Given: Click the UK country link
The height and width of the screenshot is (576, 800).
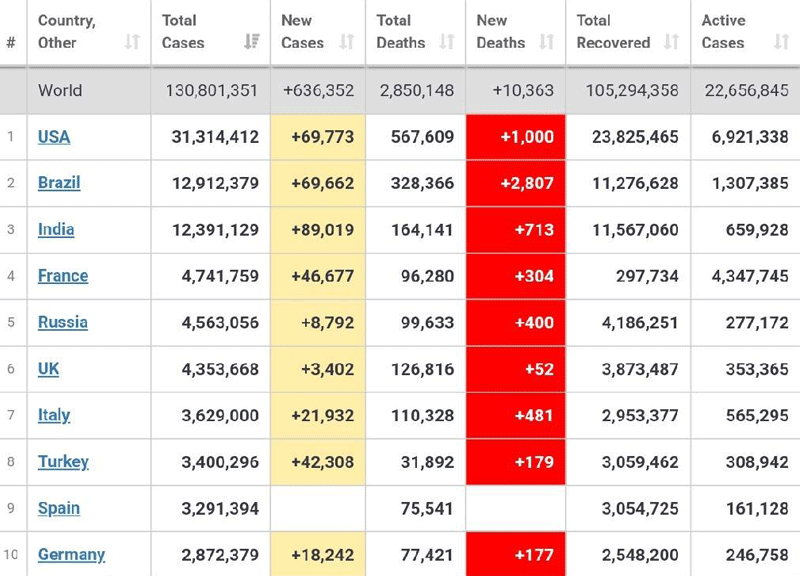Looking at the screenshot, I should click(x=48, y=368).
